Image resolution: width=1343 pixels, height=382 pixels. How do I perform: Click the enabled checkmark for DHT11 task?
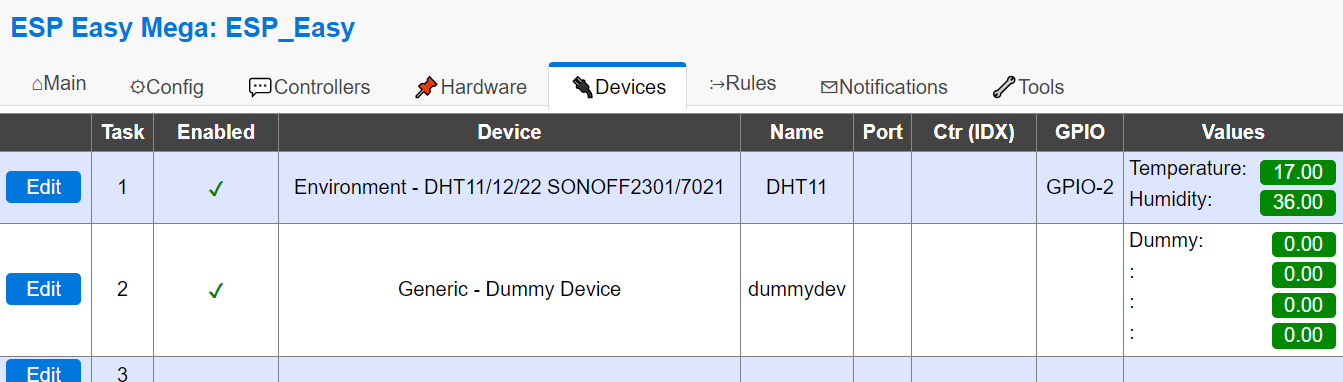[x=215, y=189]
